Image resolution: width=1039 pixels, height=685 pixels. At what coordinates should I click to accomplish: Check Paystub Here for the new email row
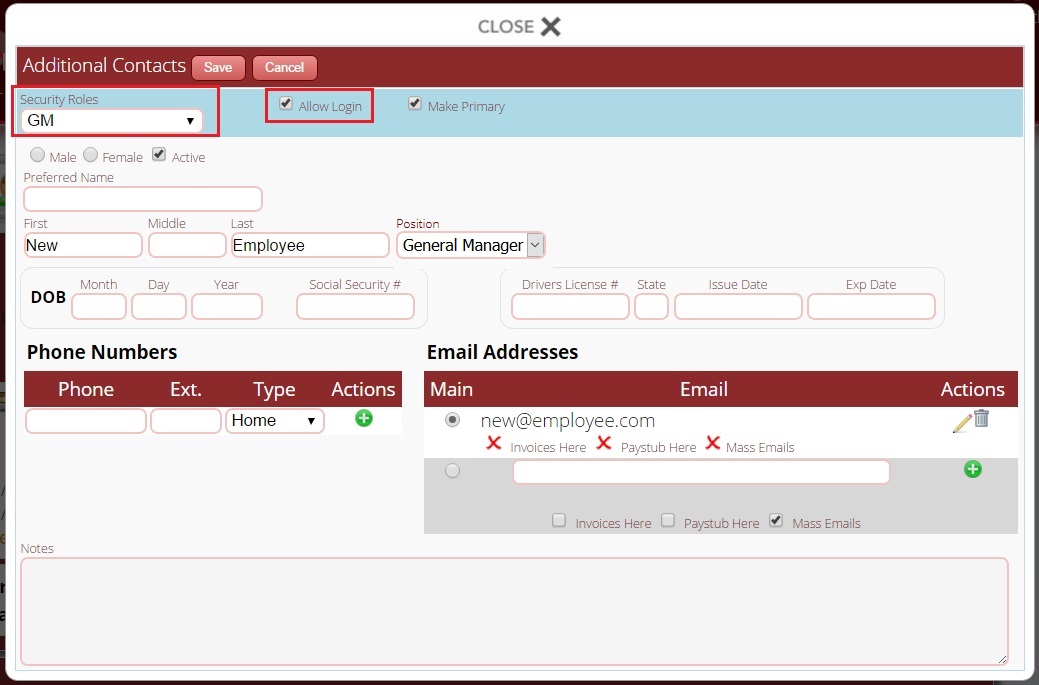pyautogui.click(x=668, y=521)
